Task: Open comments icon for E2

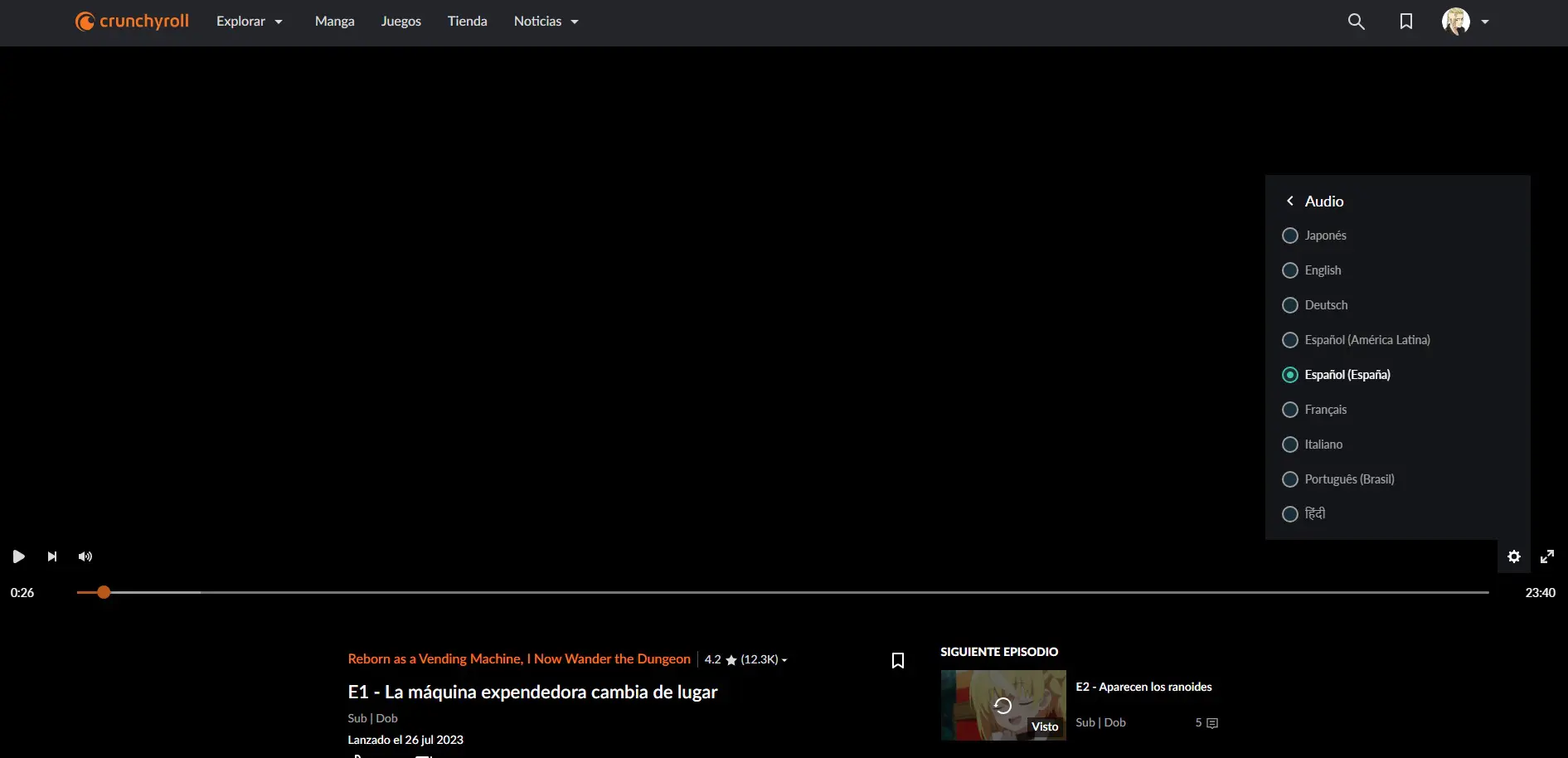Action: point(1212,723)
